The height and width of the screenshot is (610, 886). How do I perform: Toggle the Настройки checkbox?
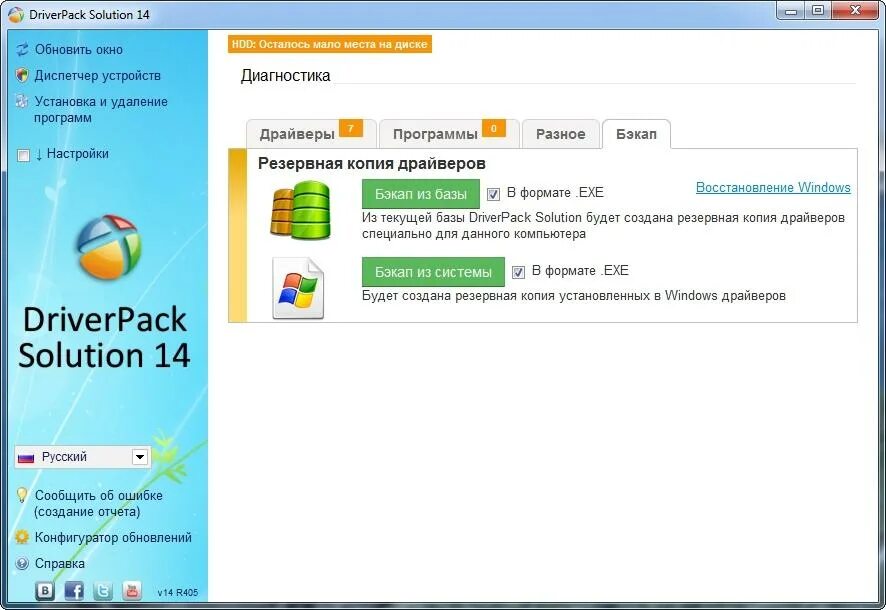[x=23, y=155]
